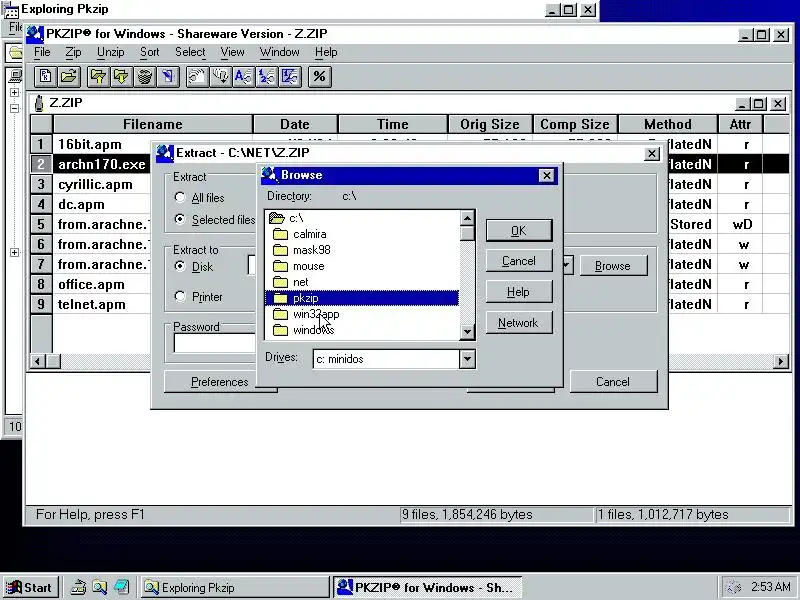This screenshot has height=600, width=800.
Task: Confirm the Browse dialog with OK
Action: pyautogui.click(x=519, y=231)
